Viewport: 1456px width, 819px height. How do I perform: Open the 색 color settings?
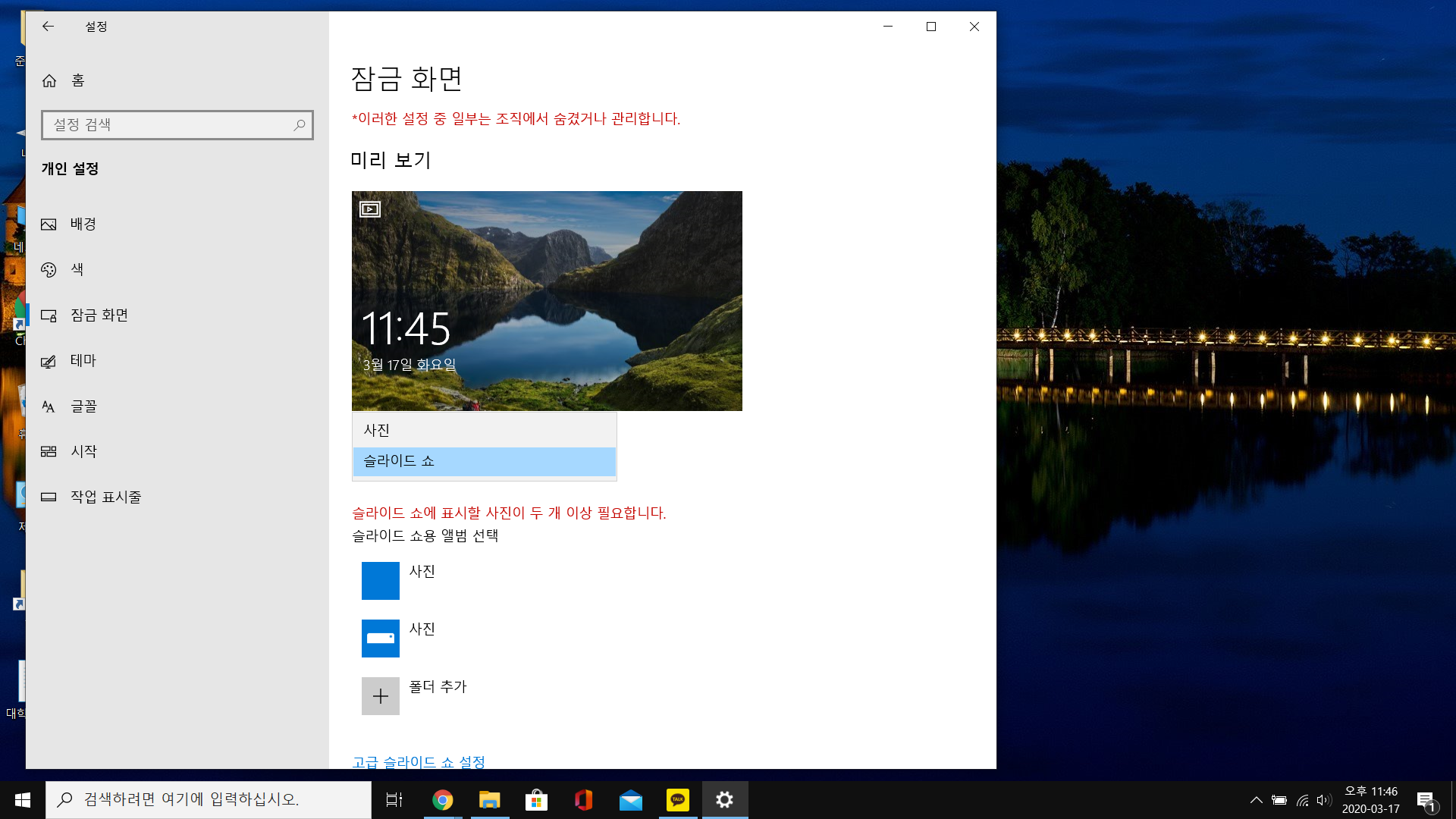(77, 270)
